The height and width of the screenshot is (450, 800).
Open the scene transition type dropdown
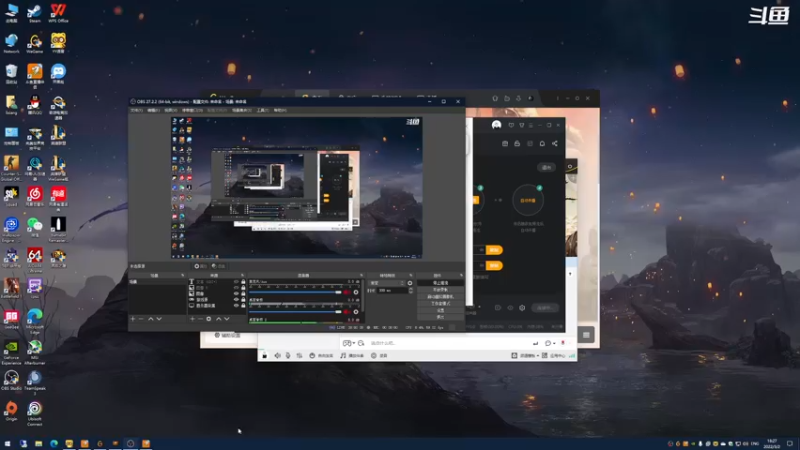[387, 283]
